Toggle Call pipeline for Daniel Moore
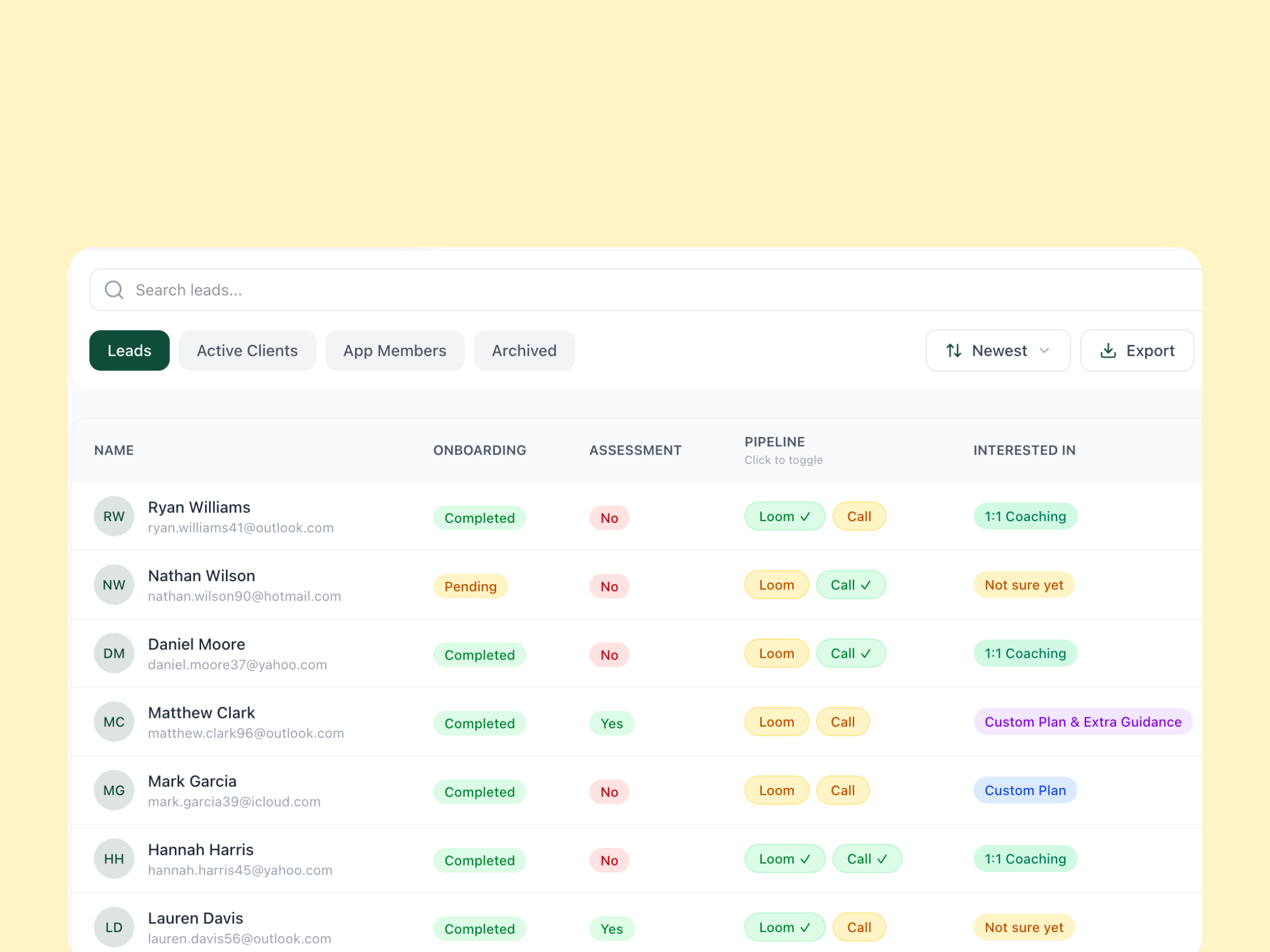The width and height of the screenshot is (1270, 952). pos(851,653)
